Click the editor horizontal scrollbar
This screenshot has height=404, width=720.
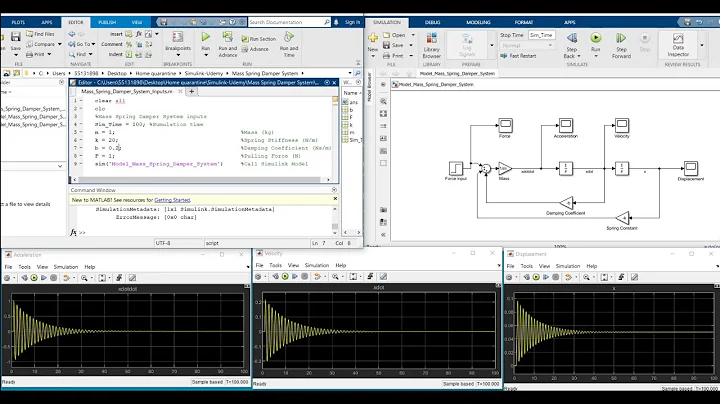[201, 180]
